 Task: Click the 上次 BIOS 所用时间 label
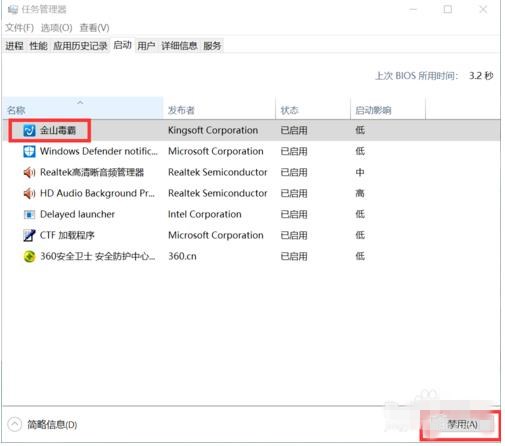click(417, 76)
